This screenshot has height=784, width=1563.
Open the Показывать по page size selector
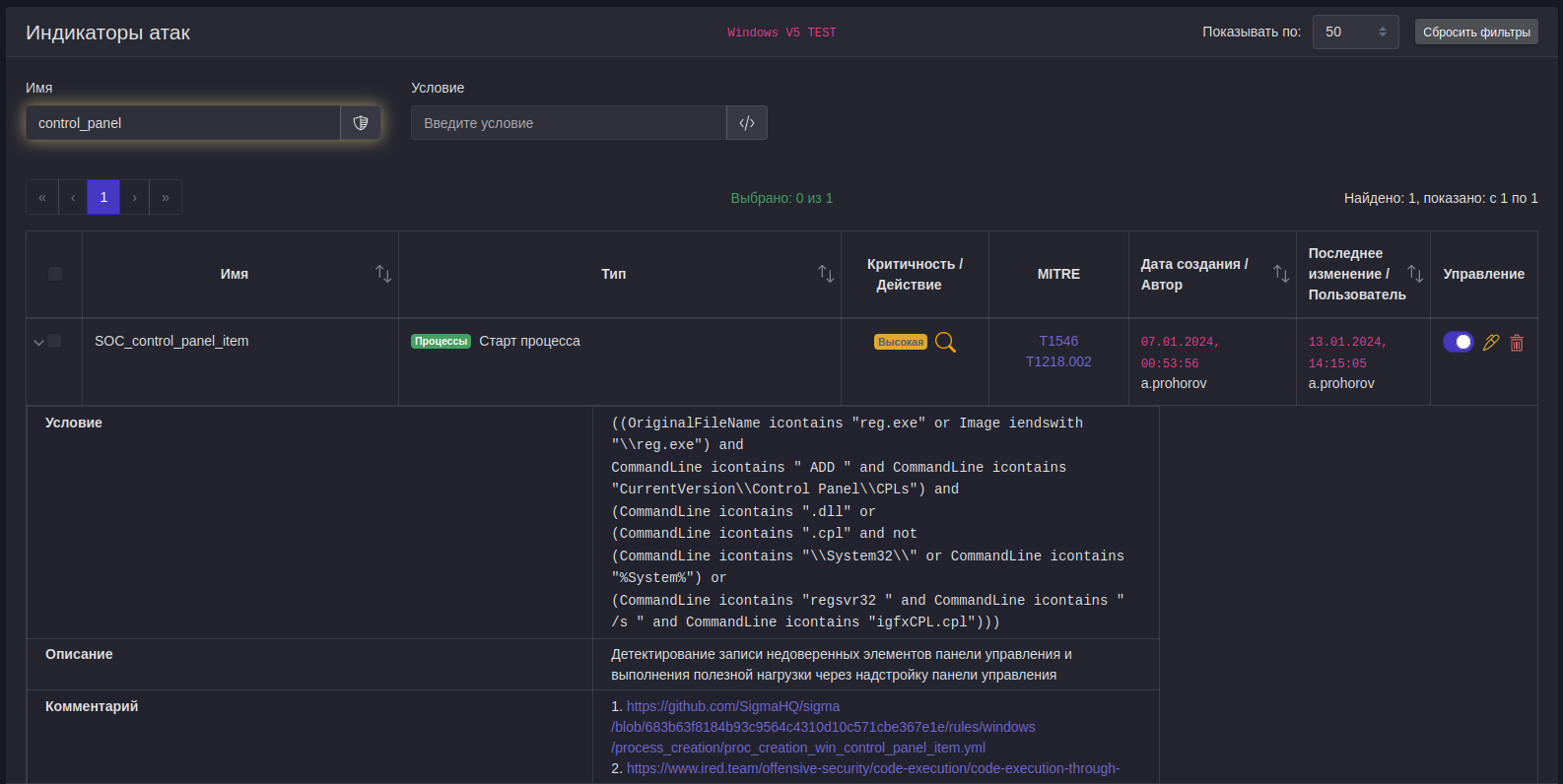click(x=1355, y=32)
